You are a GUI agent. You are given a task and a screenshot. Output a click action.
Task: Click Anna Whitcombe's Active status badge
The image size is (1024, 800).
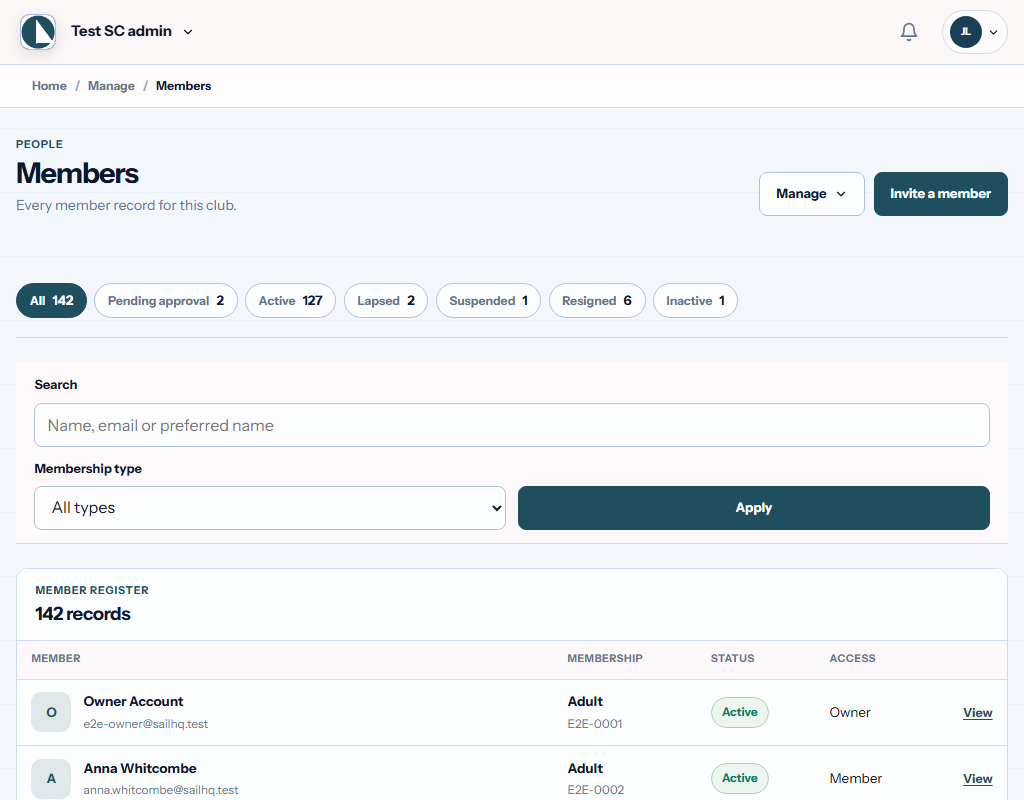740,778
